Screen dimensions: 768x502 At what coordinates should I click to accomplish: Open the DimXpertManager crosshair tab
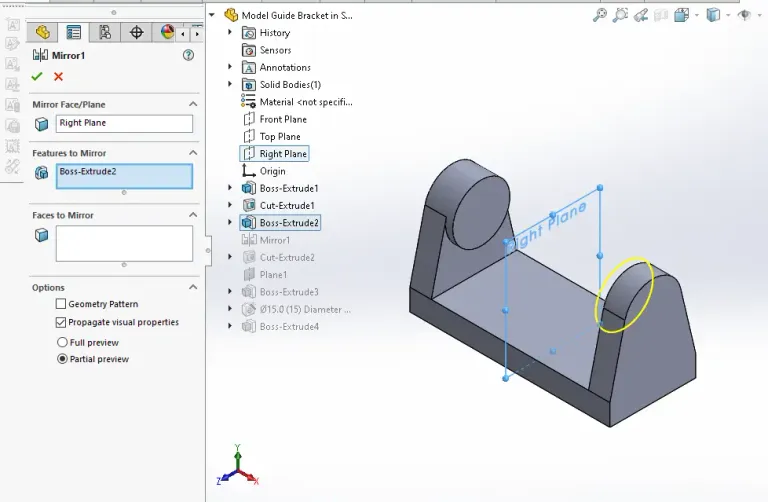pyautogui.click(x=136, y=32)
